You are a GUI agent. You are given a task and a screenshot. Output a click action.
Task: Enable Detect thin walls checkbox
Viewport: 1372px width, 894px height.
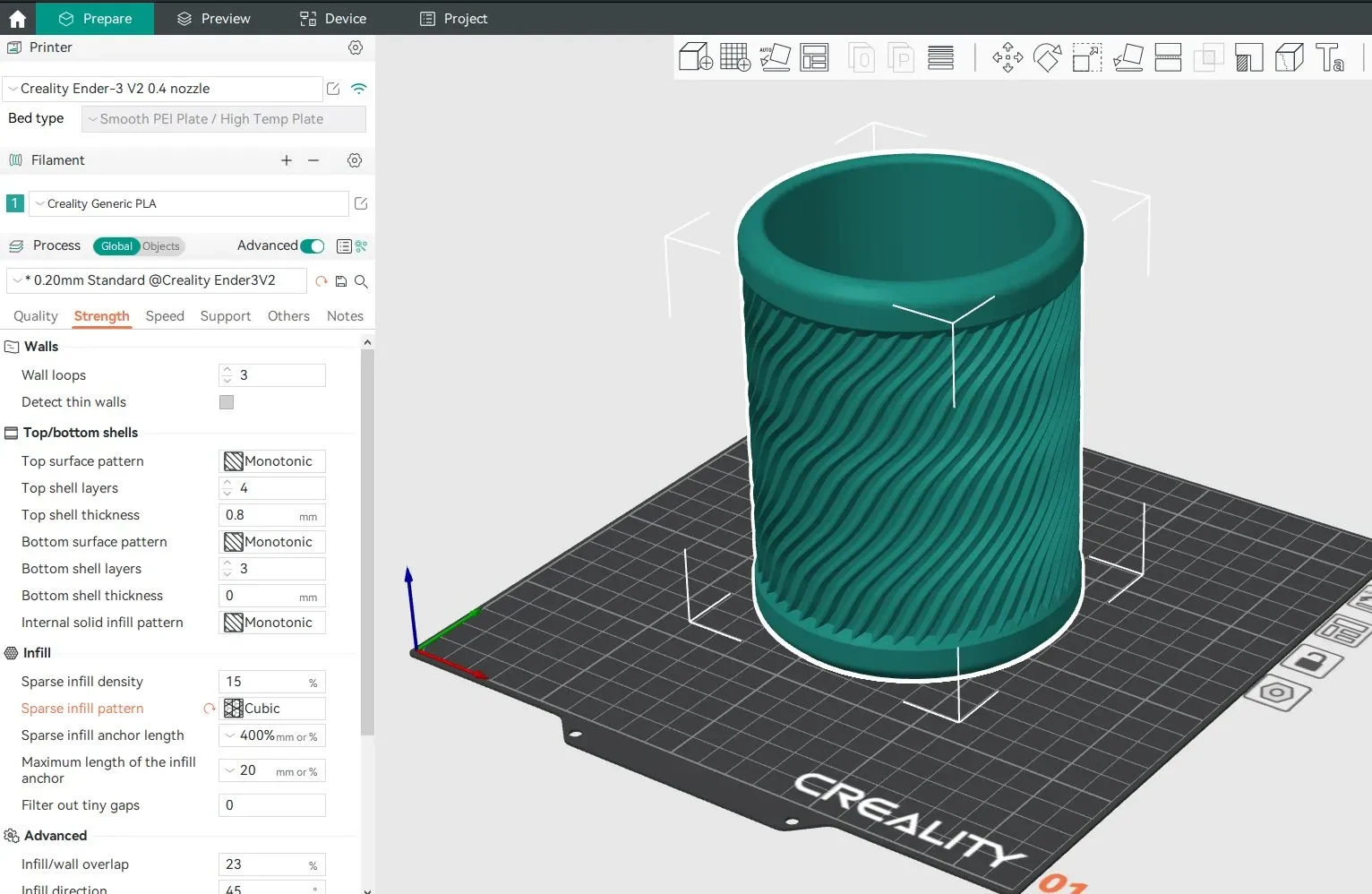(x=227, y=402)
